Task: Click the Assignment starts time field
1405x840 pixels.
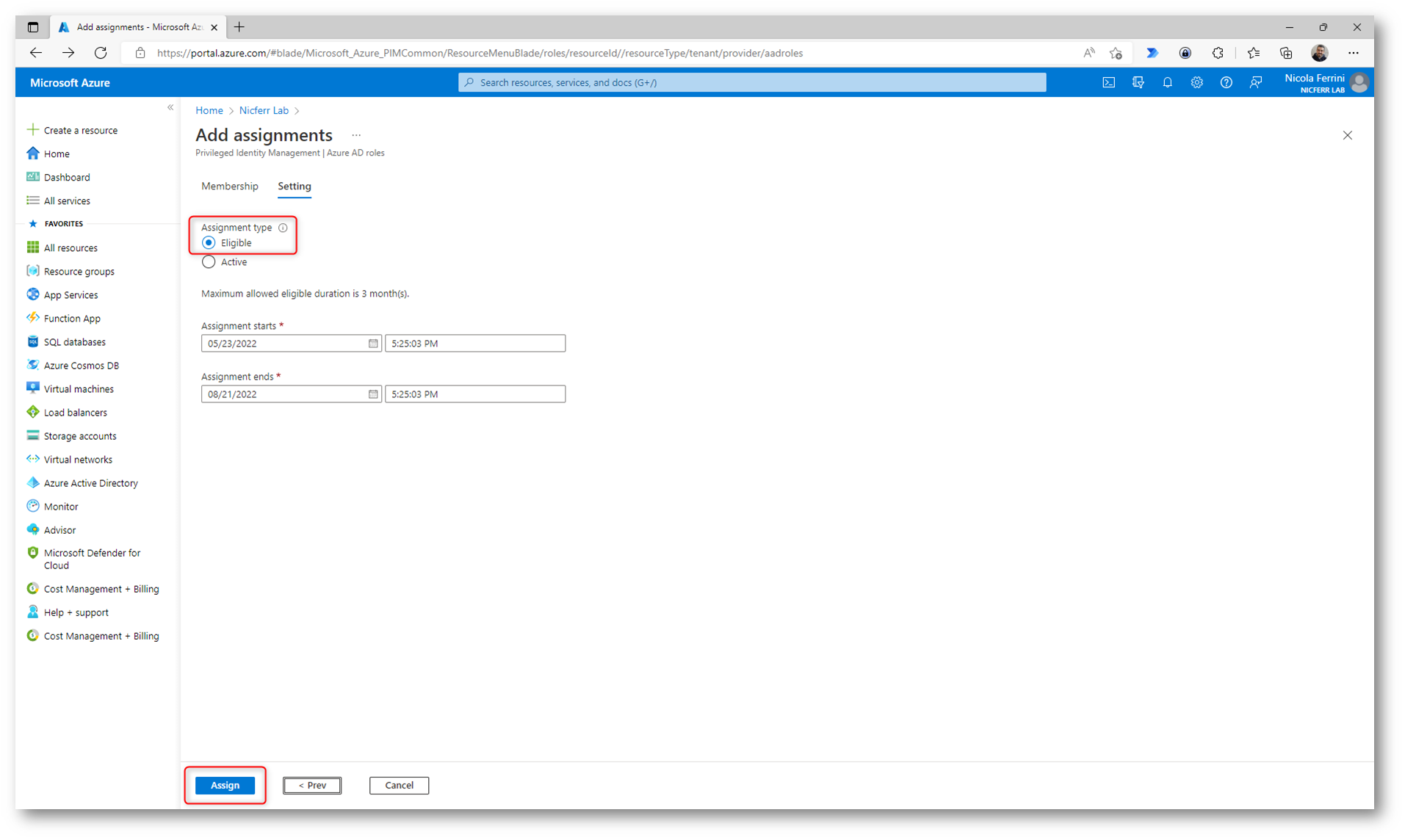Action: 475,343
